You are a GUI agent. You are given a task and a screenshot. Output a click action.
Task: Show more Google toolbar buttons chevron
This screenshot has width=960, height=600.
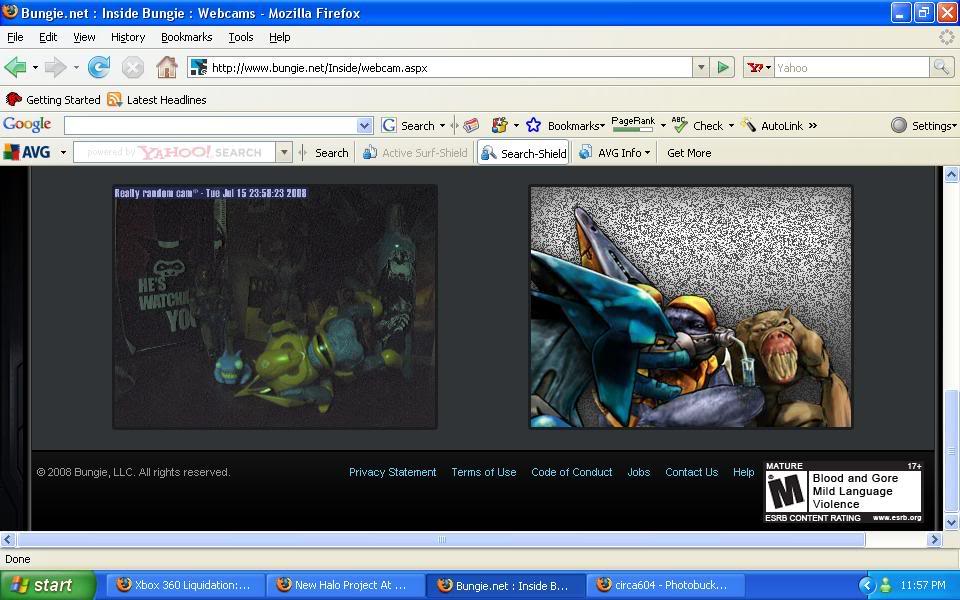(812, 125)
